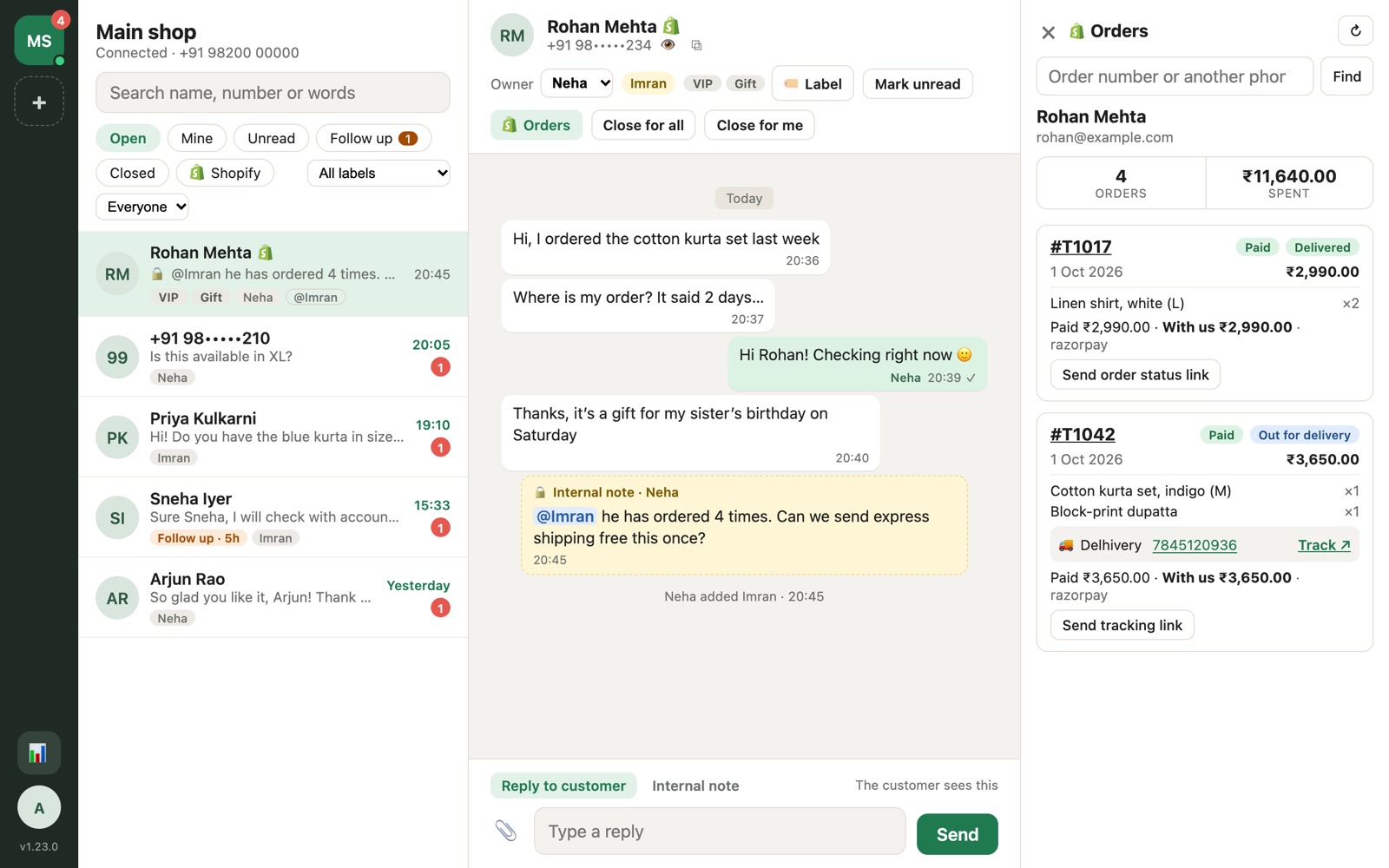
Task: Click the Find order button
Action: 1346,76
